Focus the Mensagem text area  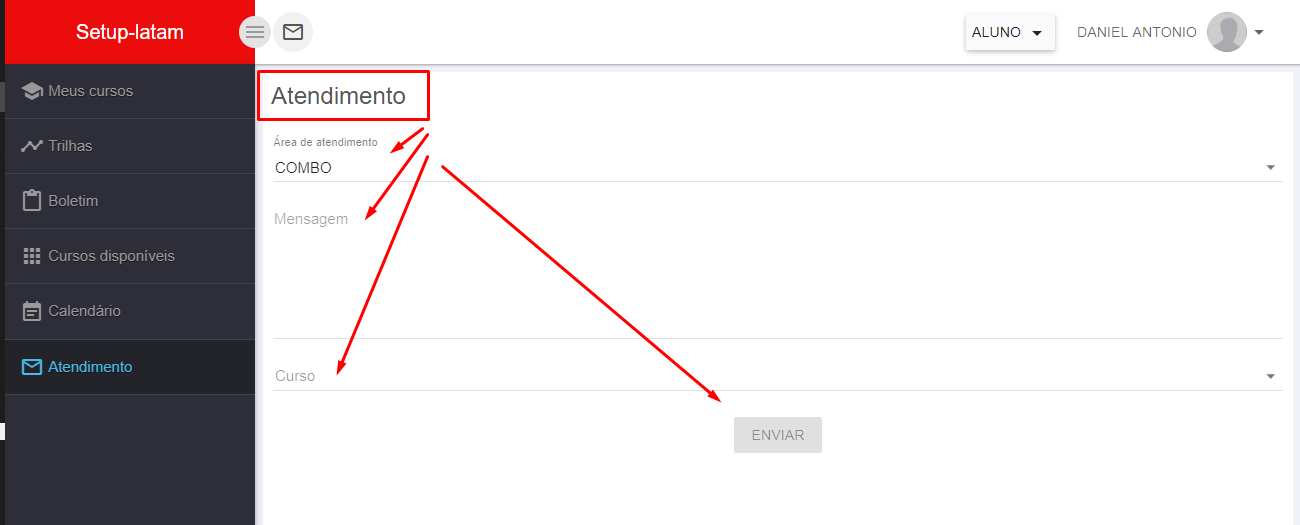click(x=778, y=270)
